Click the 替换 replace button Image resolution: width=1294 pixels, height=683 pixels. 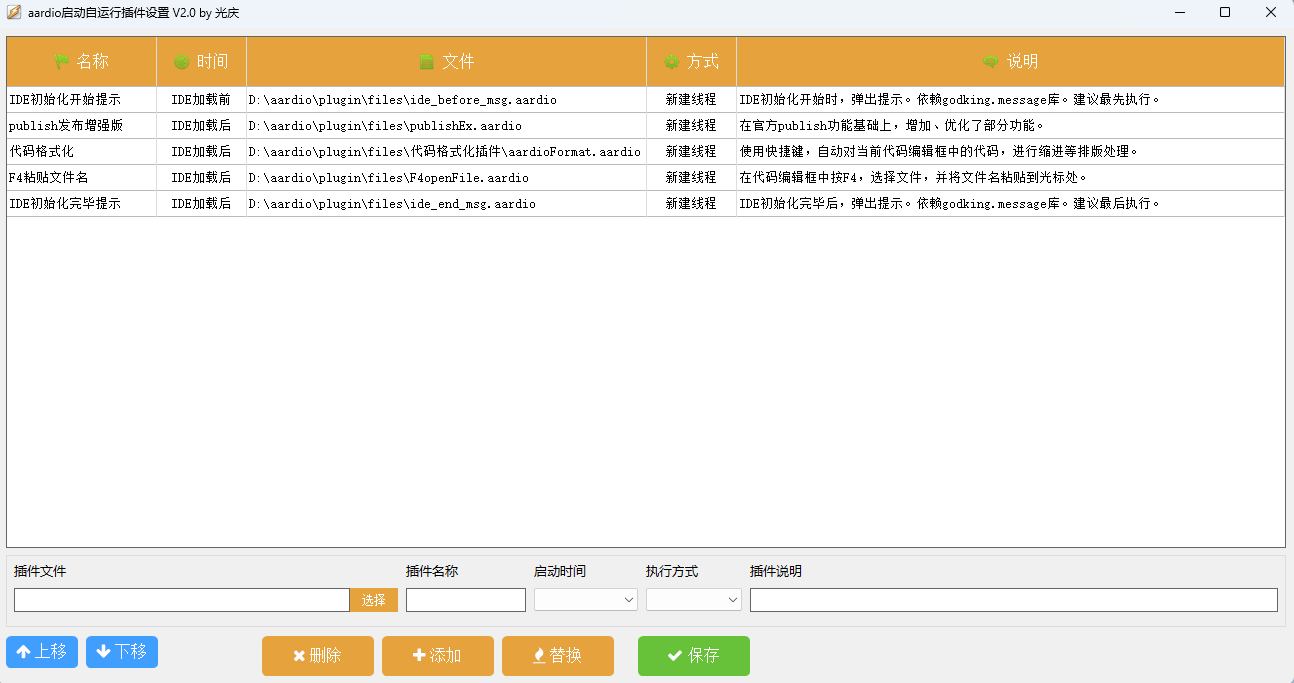coord(558,656)
